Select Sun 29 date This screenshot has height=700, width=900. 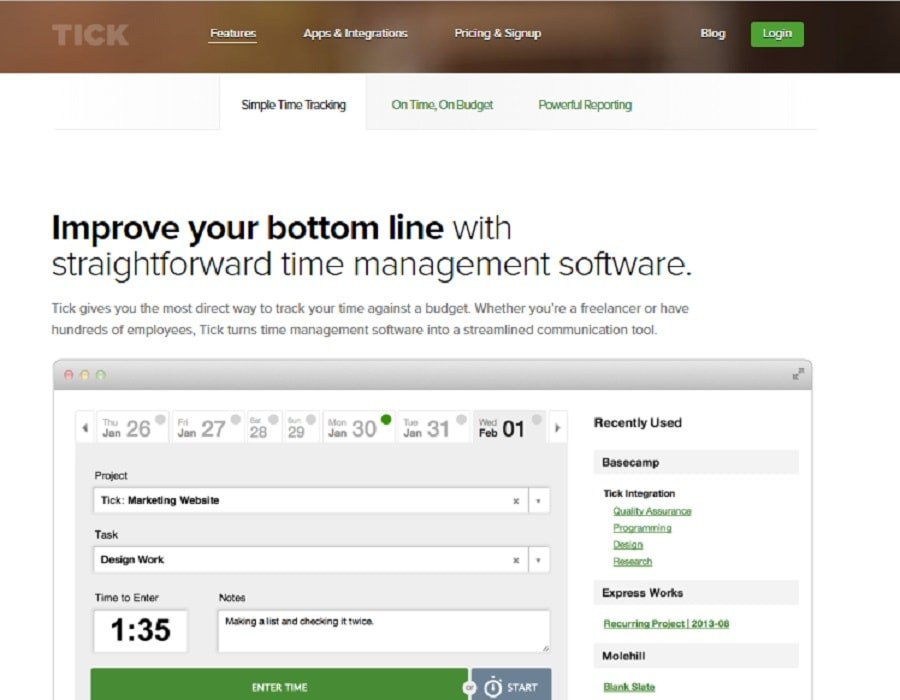(x=301, y=427)
